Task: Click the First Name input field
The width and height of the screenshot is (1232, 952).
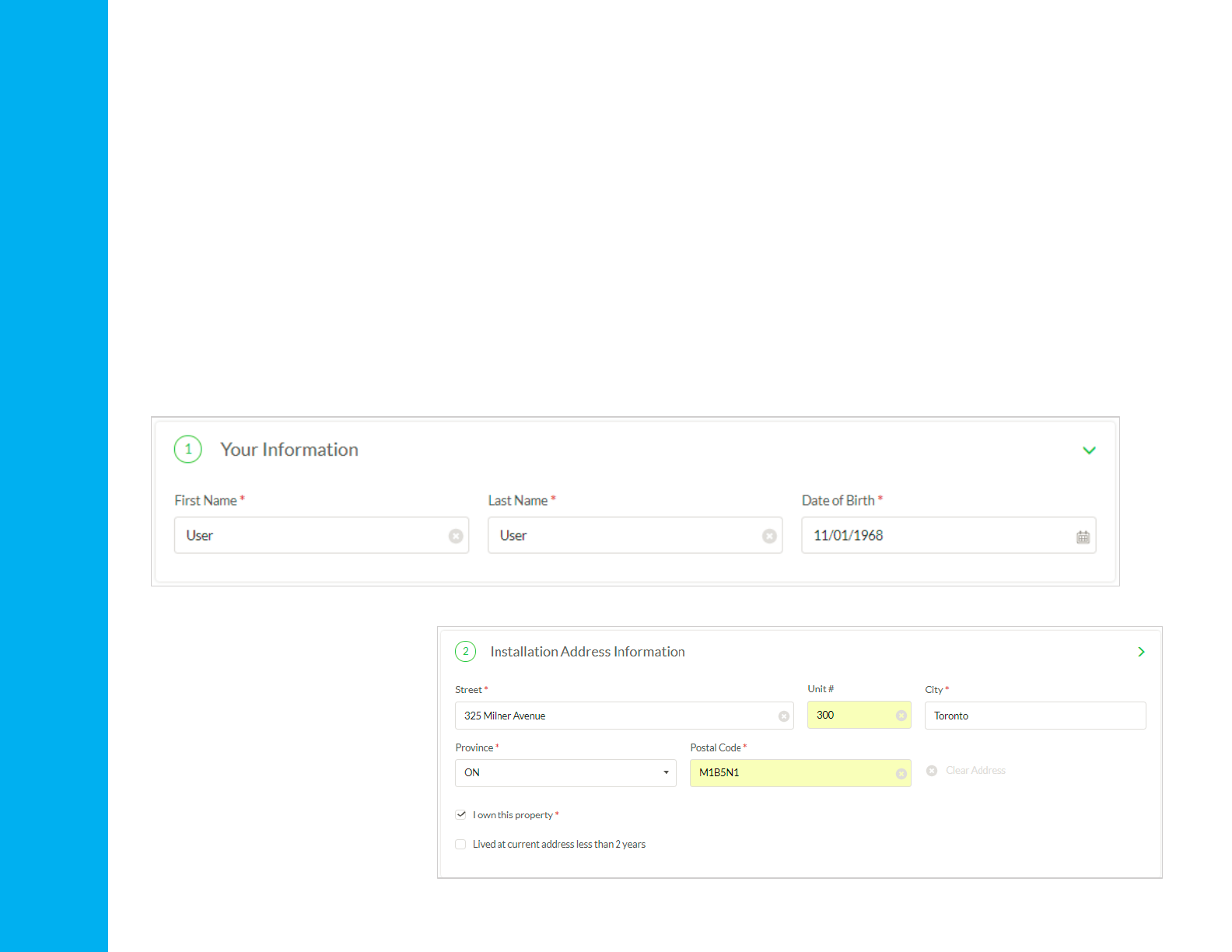Action: [311, 536]
